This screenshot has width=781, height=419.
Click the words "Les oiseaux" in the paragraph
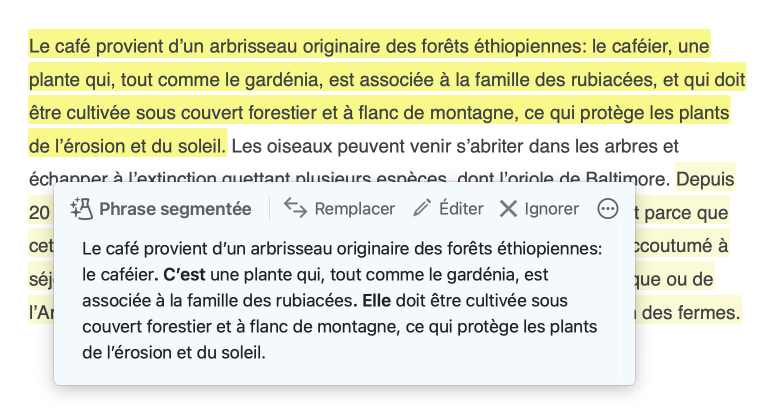coord(276,147)
